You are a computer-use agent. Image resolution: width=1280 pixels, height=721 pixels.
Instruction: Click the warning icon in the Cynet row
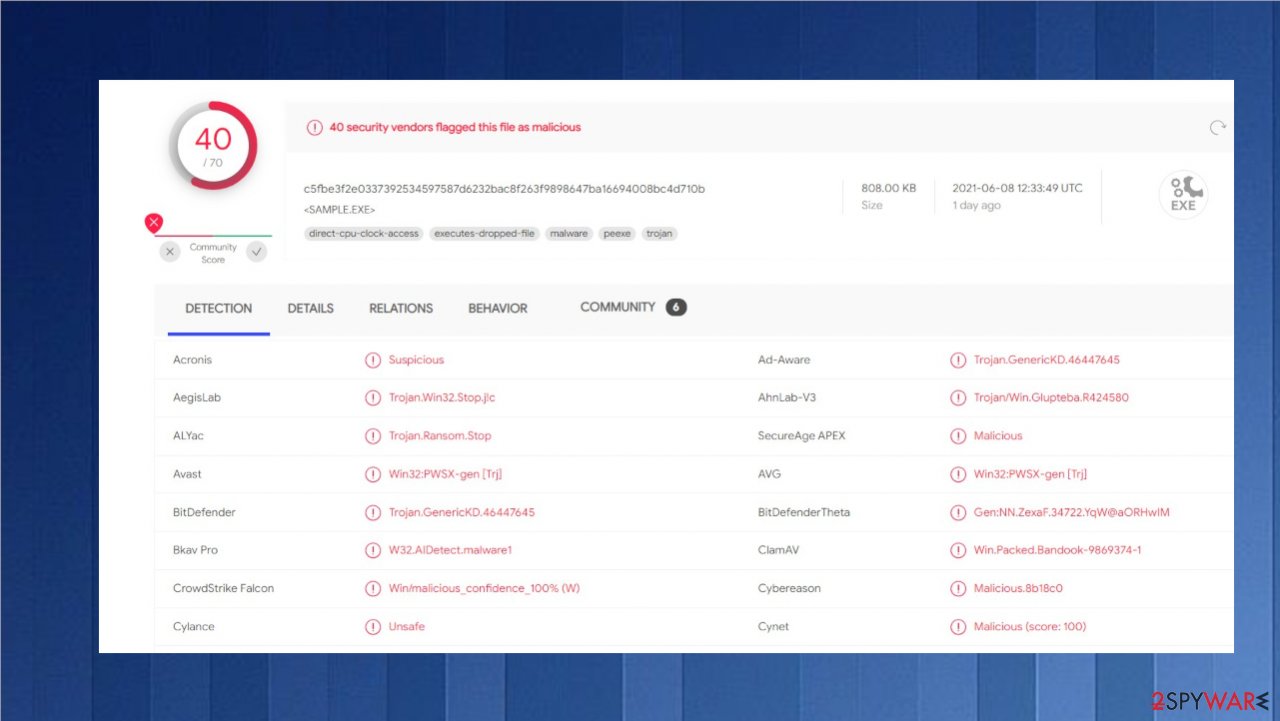tap(958, 626)
